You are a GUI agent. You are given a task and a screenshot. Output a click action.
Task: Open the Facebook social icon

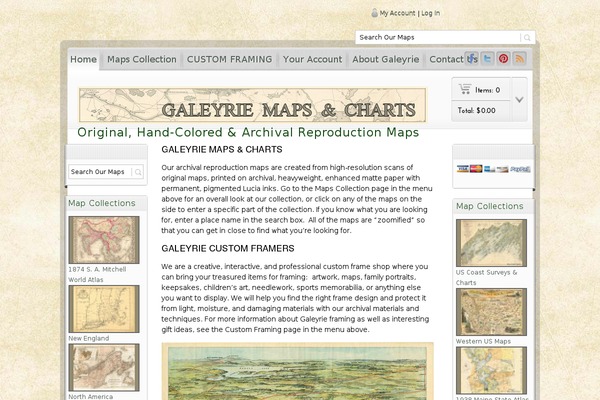pos(471,59)
